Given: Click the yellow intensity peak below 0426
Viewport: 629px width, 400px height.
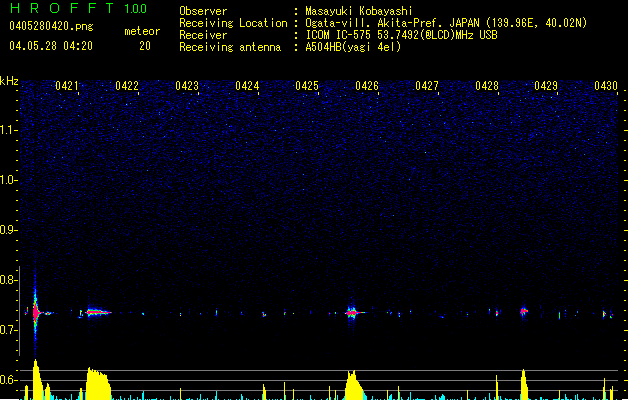Looking at the screenshot, I should click(x=353, y=386).
